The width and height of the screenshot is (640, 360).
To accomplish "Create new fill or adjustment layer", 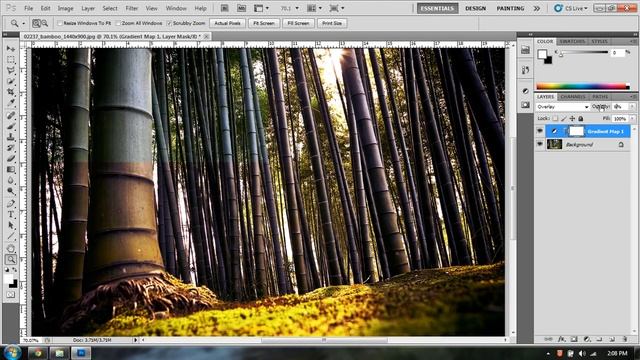I will pos(587,339).
